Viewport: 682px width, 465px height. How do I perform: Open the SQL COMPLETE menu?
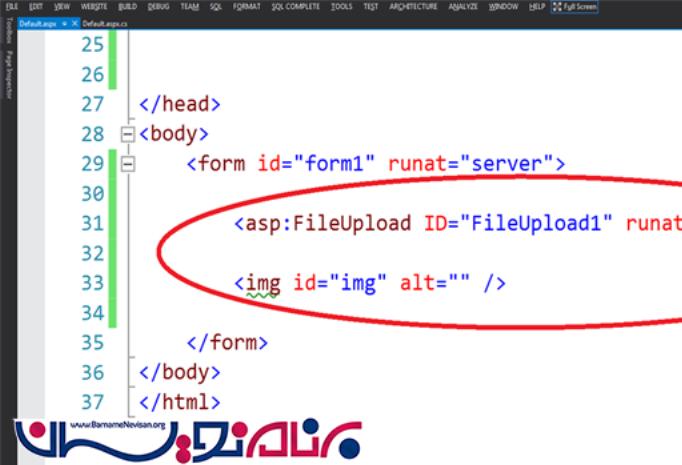click(x=296, y=7)
